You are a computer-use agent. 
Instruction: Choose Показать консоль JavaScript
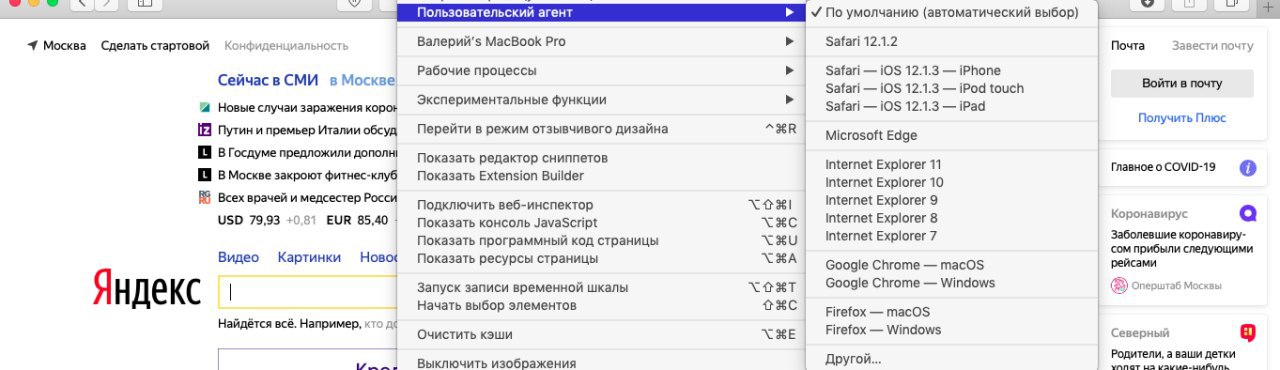click(601, 223)
